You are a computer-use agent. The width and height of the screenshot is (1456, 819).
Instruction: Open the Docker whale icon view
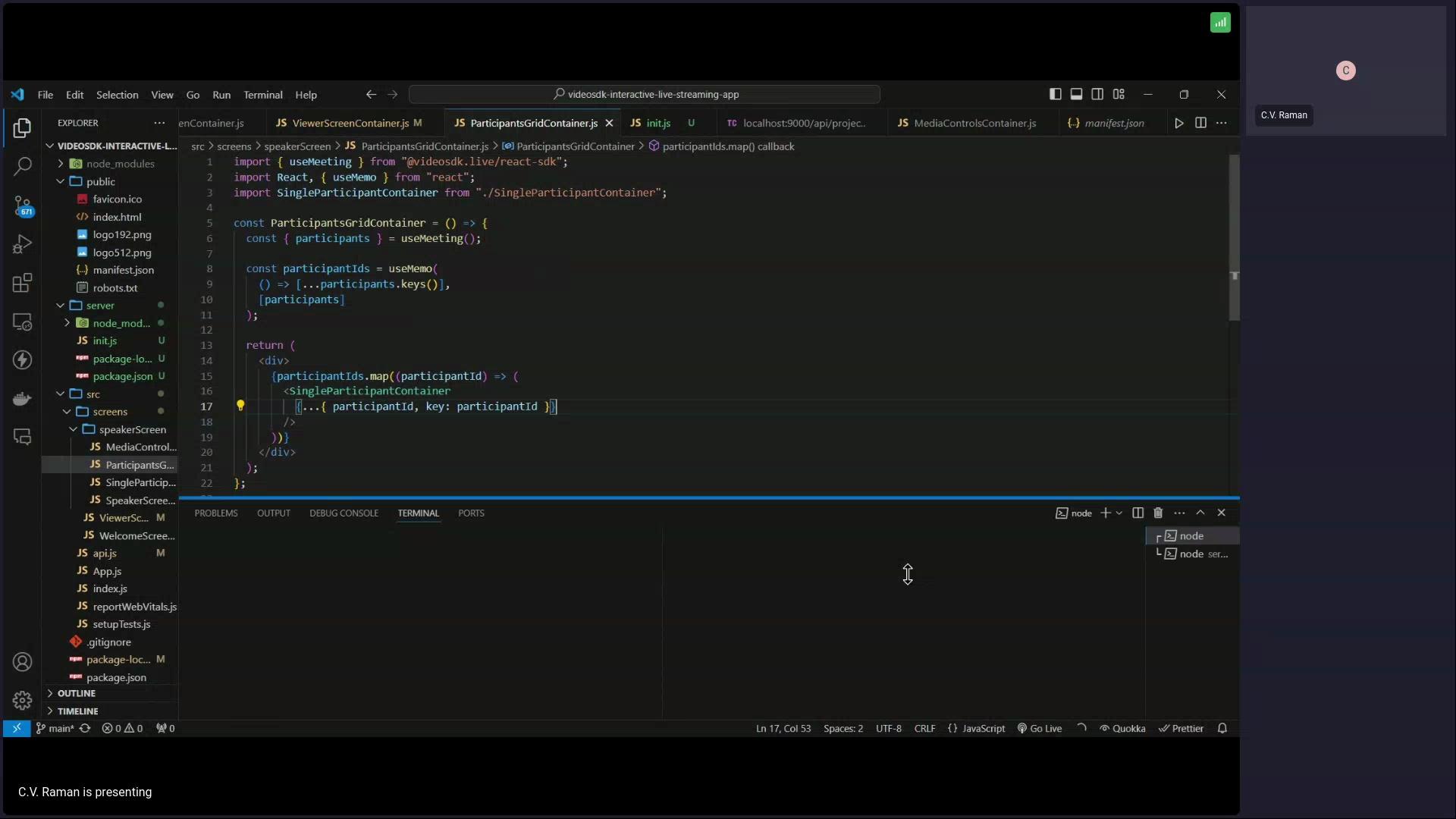click(22, 398)
